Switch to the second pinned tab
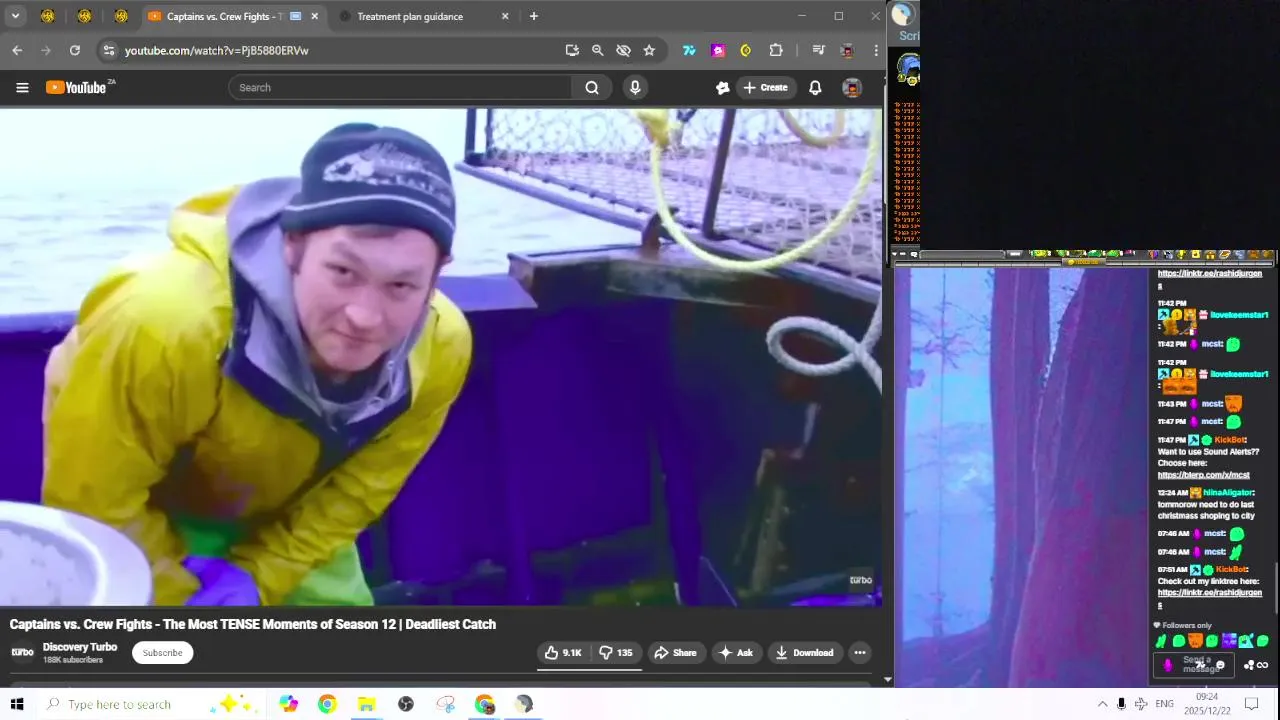The width and height of the screenshot is (1280, 720). (x=84, y=16)
